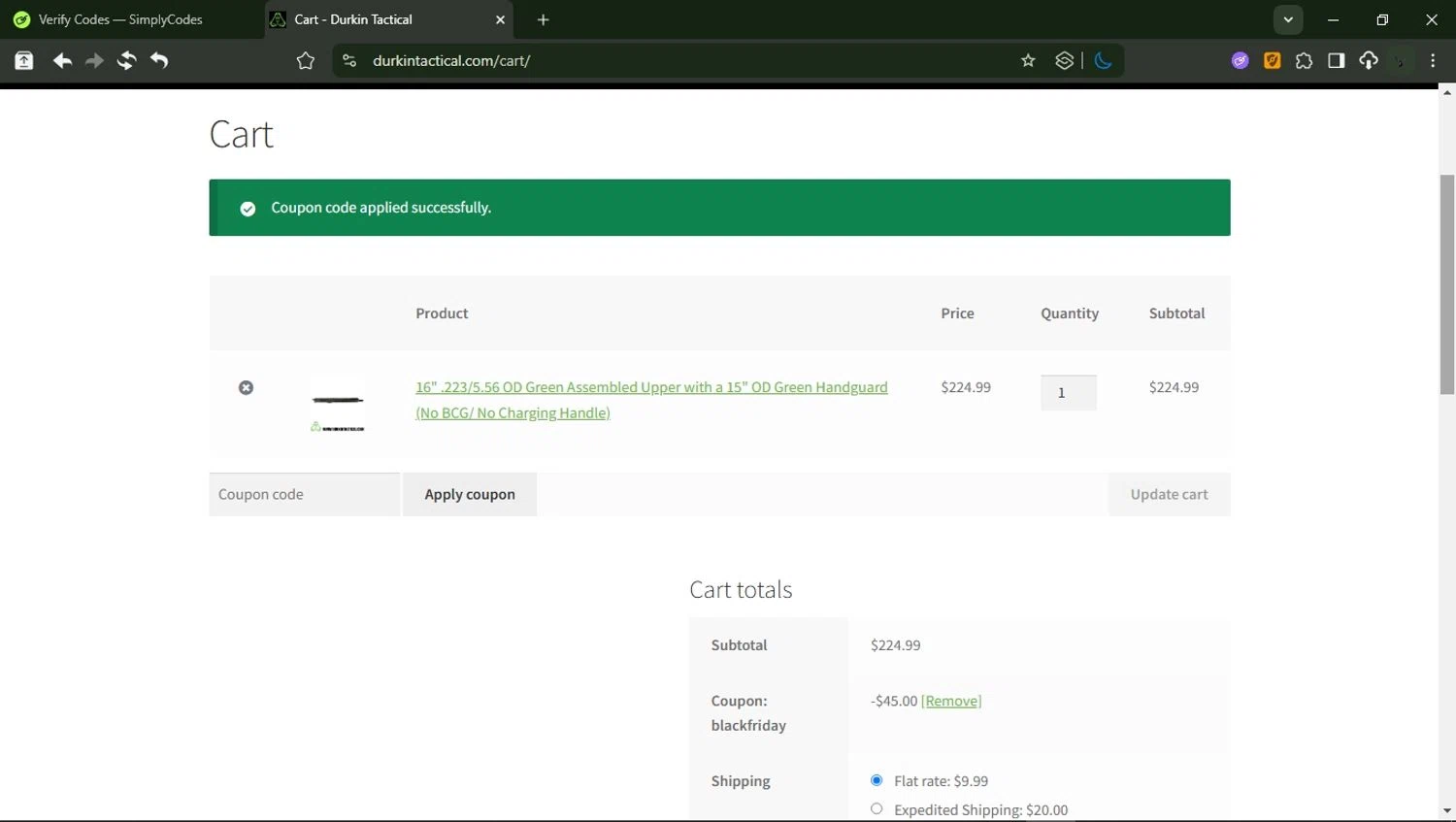Click the Product column header
Viewport: 1456px width, 822px height.
442,313
